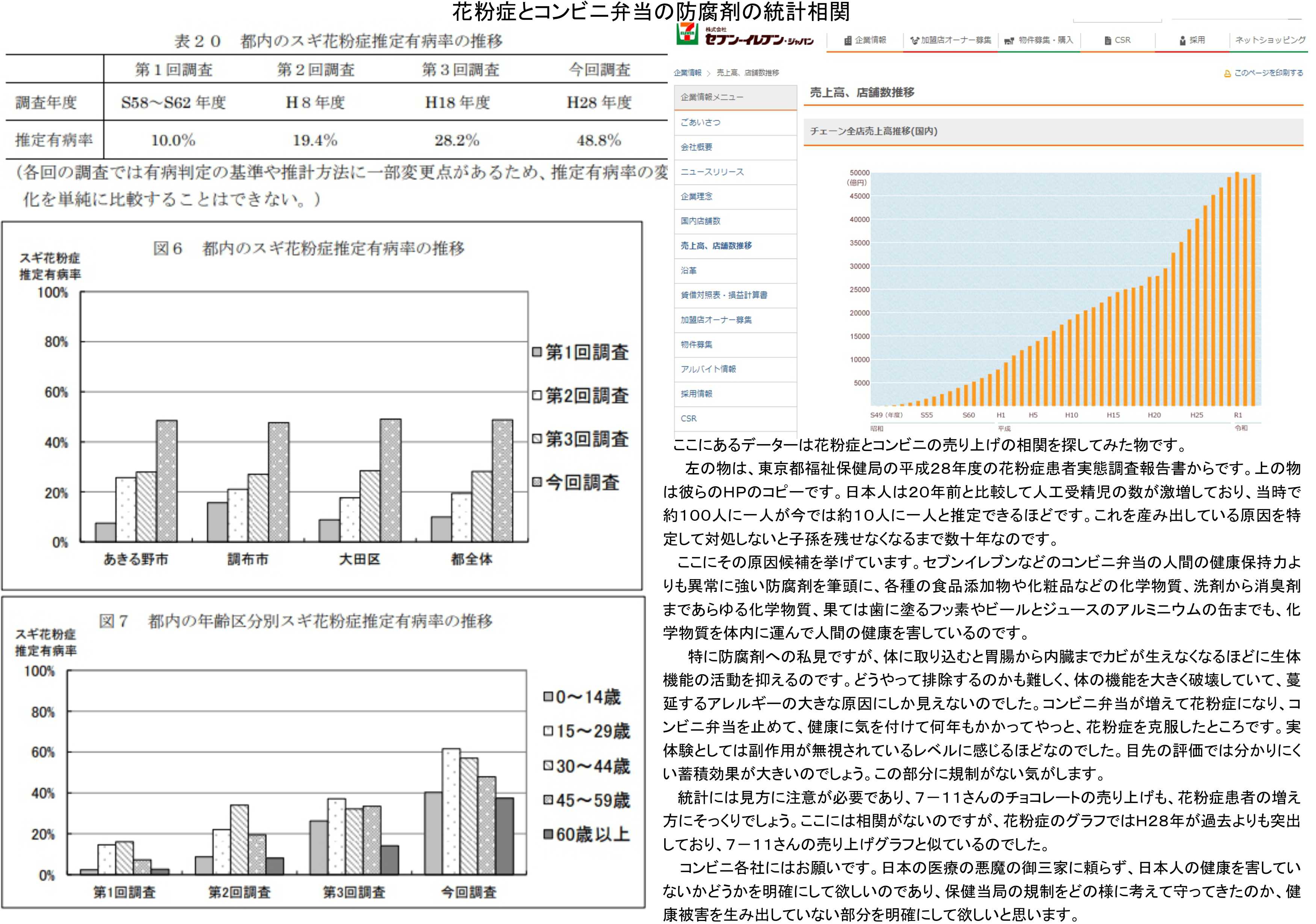Click the 表２０ table caption
Image resolution: width=1316 pixels, height=924 pixels.
[338, 41]
